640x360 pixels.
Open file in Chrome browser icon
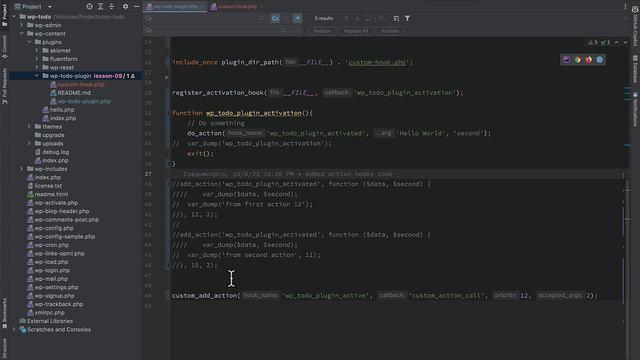pos(578,60)
